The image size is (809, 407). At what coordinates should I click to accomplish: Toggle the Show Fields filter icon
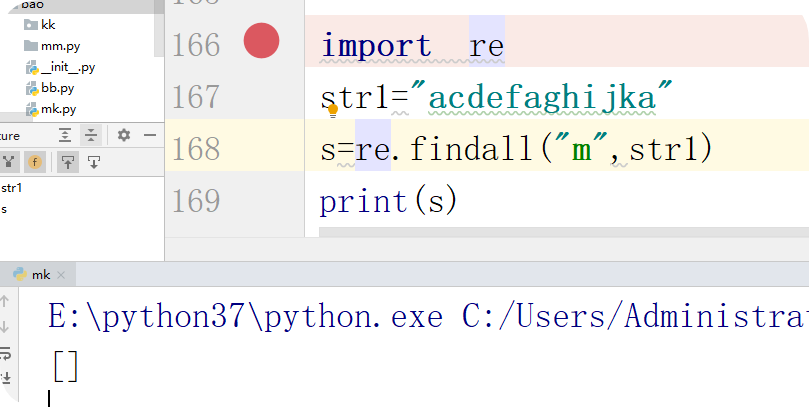pos(34,161)
